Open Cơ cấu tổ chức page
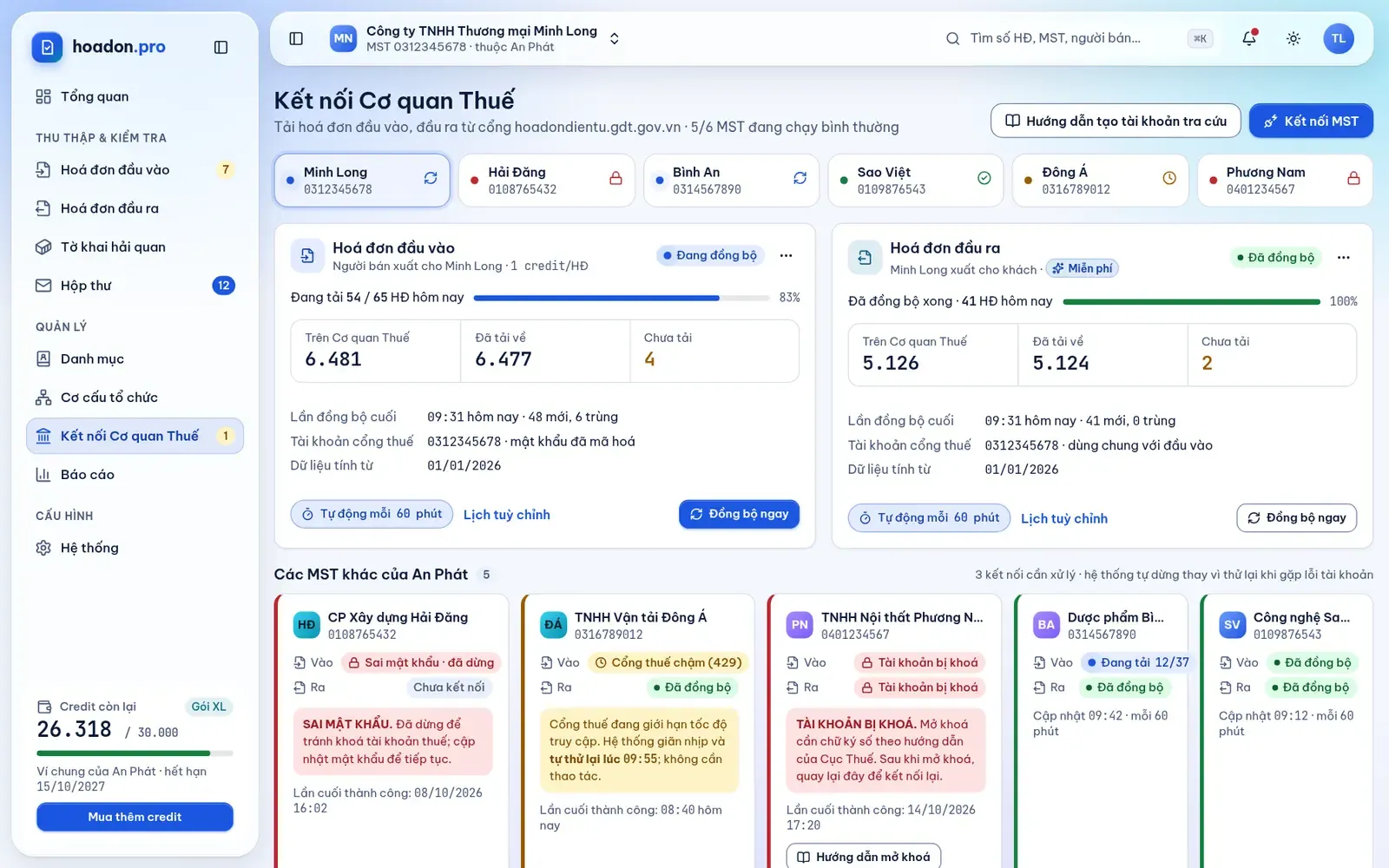This screenshot has height=868, width=1389. pyautogui.click(x=135, y=398)
